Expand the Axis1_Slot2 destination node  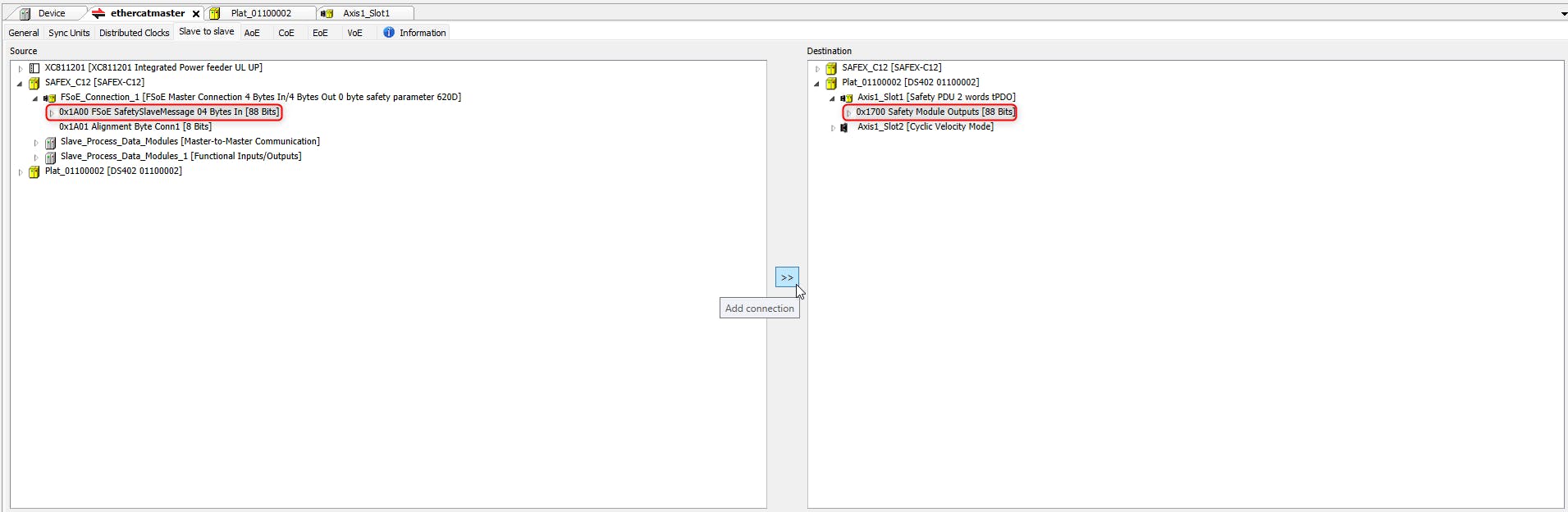833,128
